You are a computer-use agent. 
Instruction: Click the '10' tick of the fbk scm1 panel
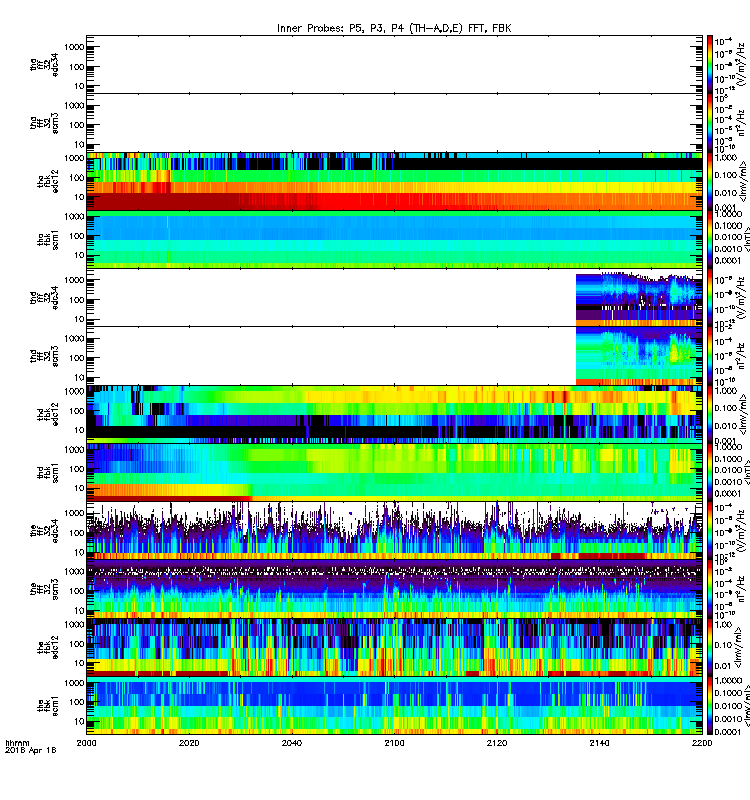pyautogui.click(x=79, y=721)
